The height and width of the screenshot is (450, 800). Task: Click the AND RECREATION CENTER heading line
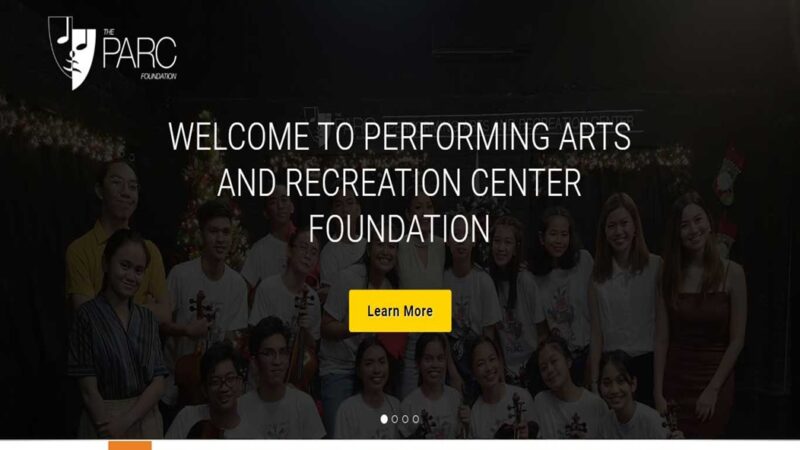[399, 182]
